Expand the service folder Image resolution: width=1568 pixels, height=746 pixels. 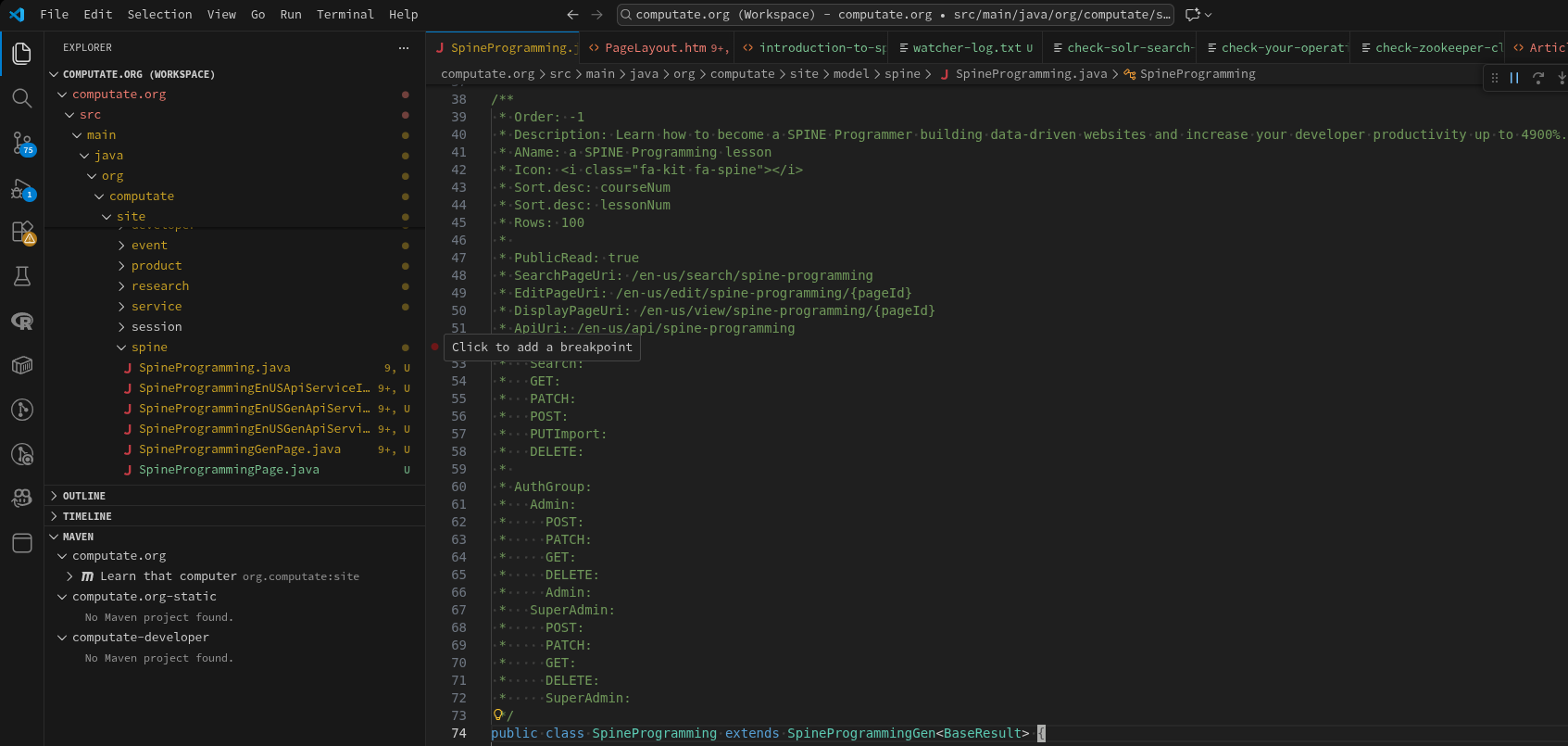point(121,307)
